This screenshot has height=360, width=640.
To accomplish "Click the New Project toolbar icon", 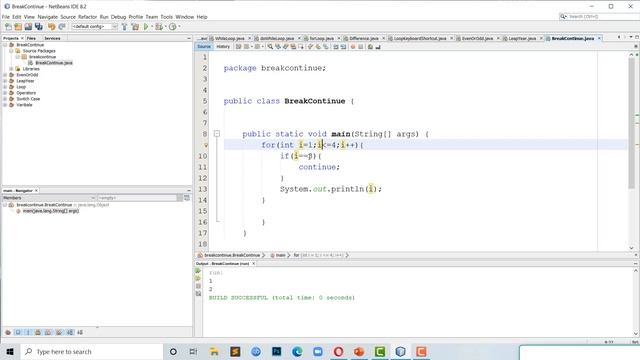I will click(x=18, y=27).
